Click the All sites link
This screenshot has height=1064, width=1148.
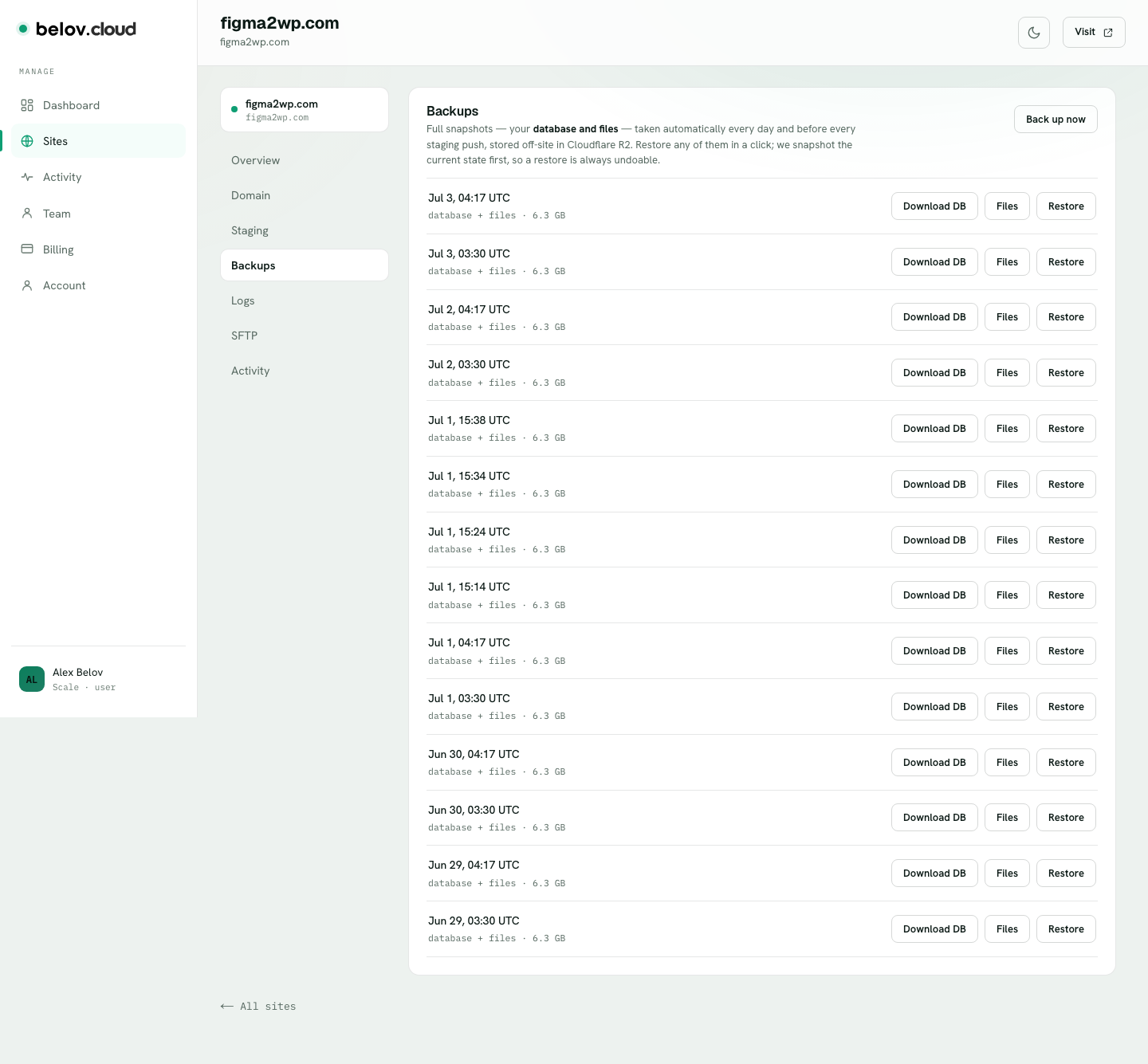point(258,1007)
